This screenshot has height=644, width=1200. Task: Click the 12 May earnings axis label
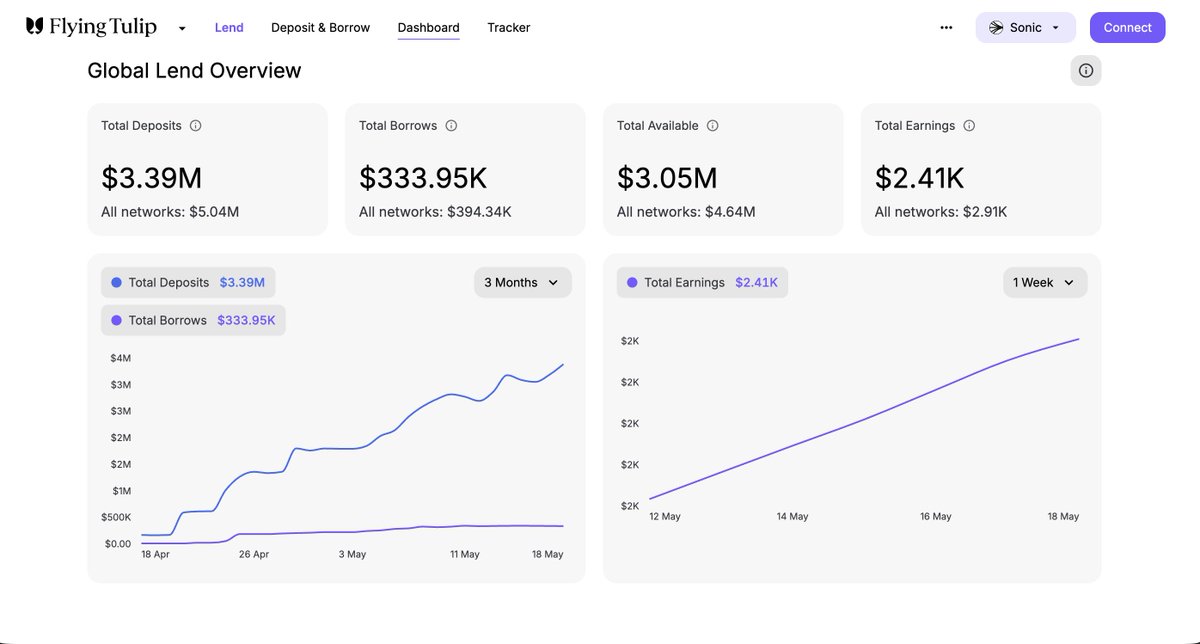coord(665,517)
